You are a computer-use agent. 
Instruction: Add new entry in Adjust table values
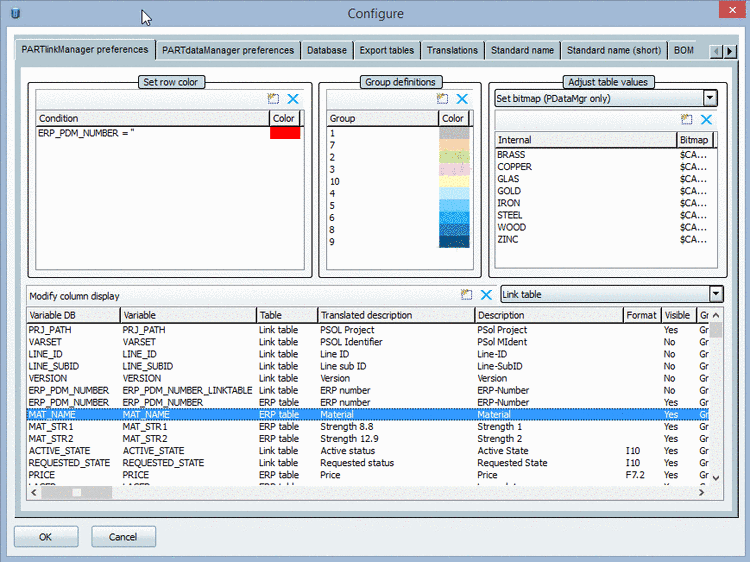pyautogui.click(x=688, y=120)
